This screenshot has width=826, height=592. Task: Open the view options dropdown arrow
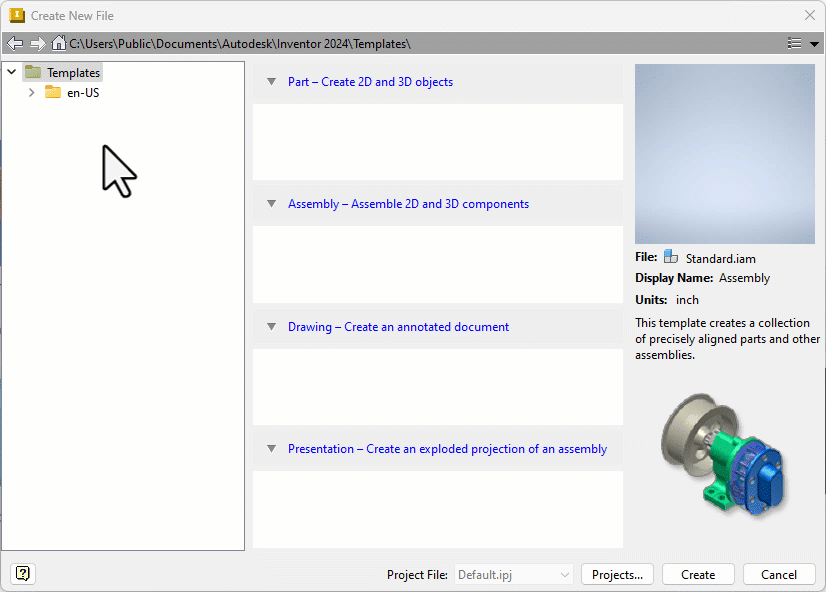click(814, 44)
